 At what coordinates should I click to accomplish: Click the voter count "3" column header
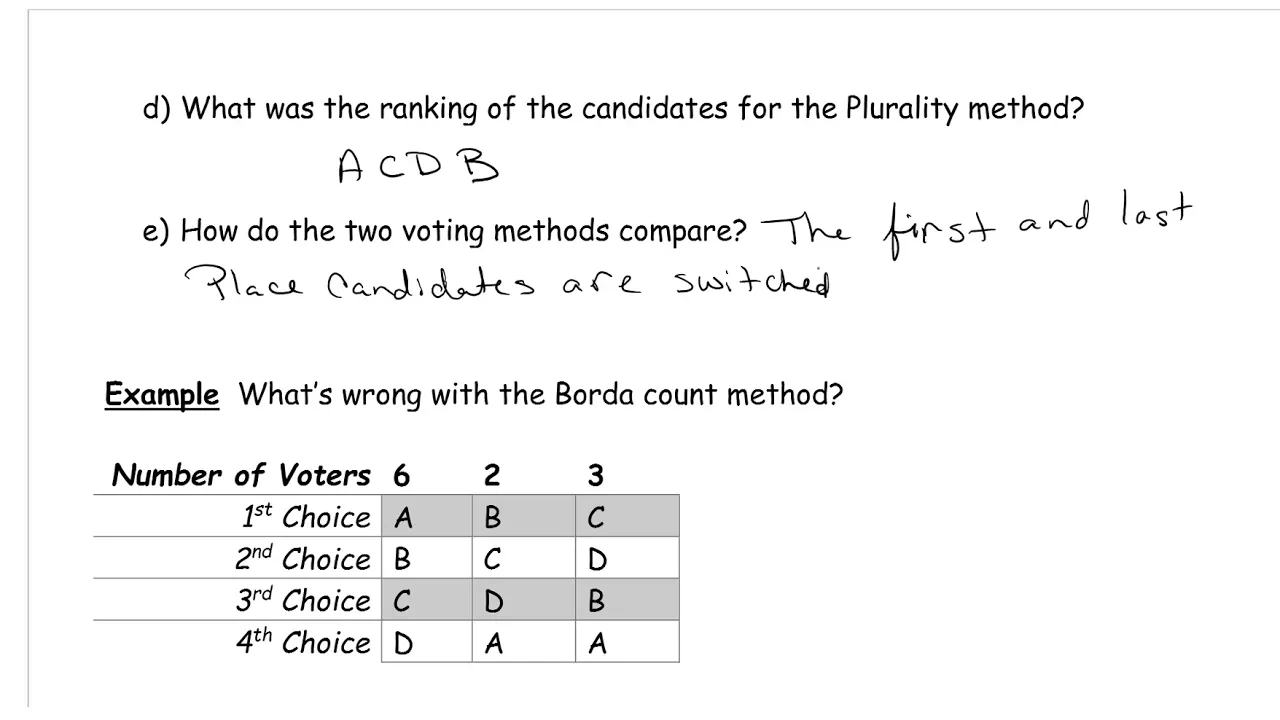click(x=596, y=476)
